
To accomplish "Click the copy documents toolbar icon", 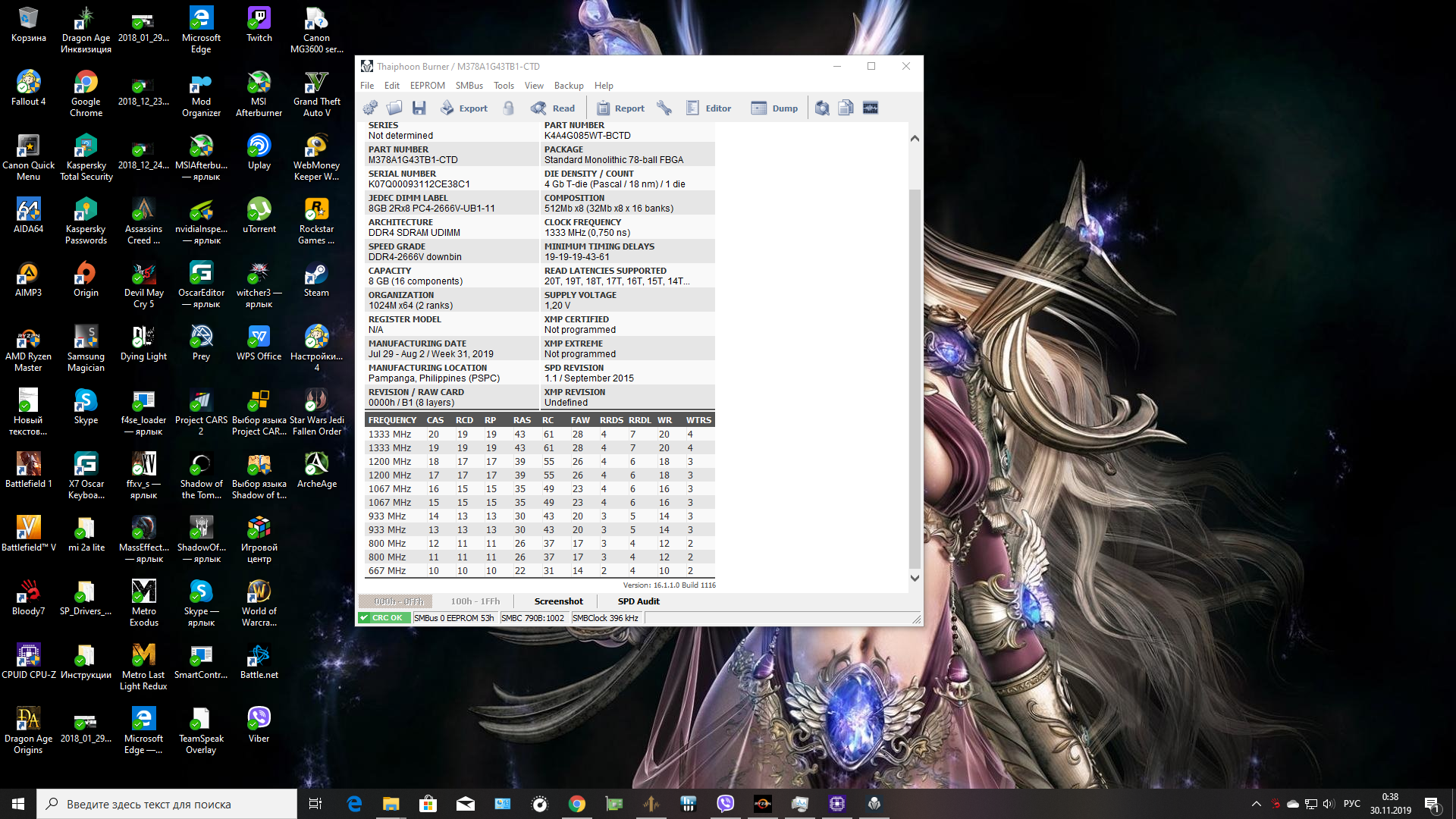I will (846, 108).
